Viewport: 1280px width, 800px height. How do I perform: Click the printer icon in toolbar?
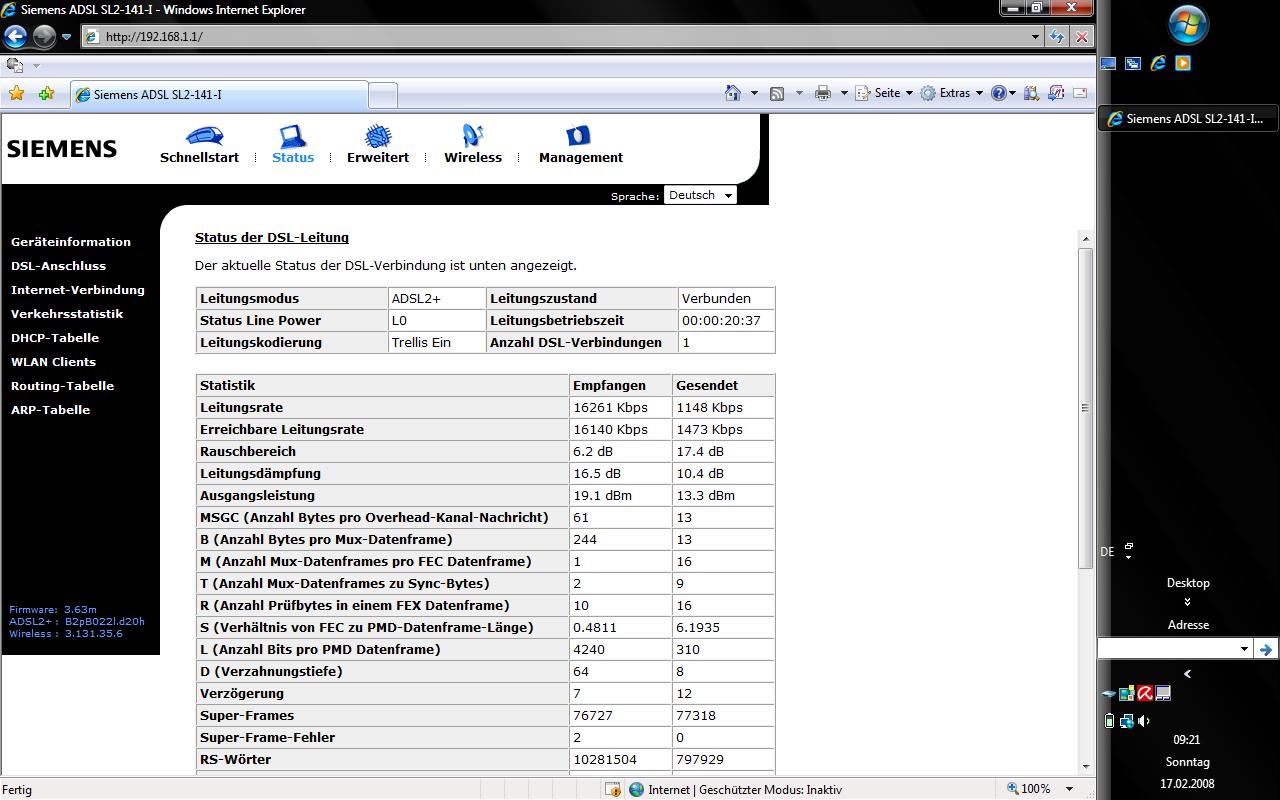823,93
